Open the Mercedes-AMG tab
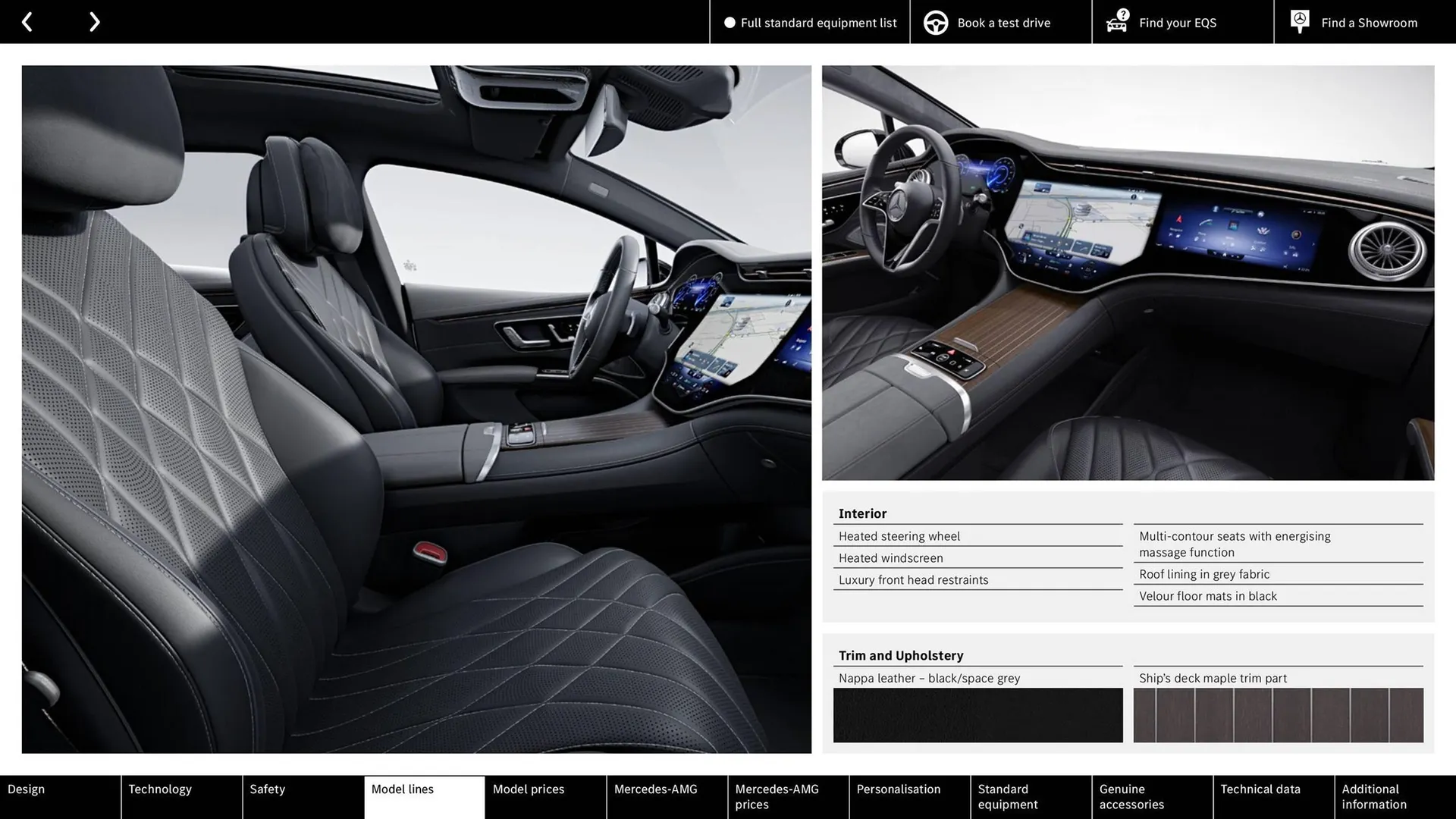Viewport: 1456px width, 819px height. click(x=667, y=797)
